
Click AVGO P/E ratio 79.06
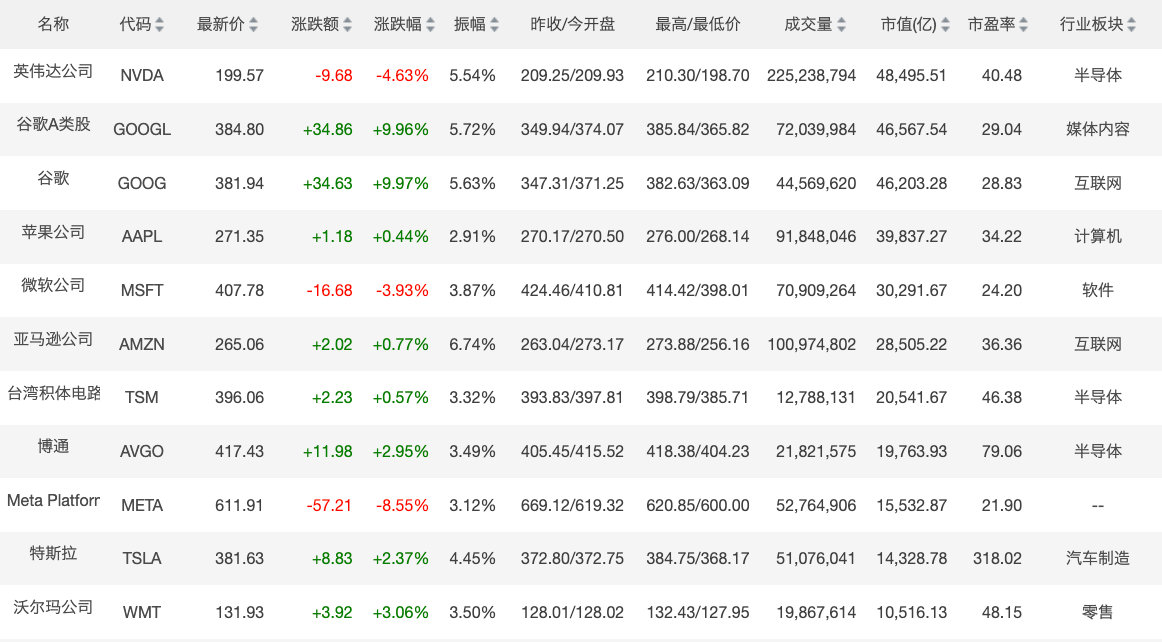[1002, 451]
